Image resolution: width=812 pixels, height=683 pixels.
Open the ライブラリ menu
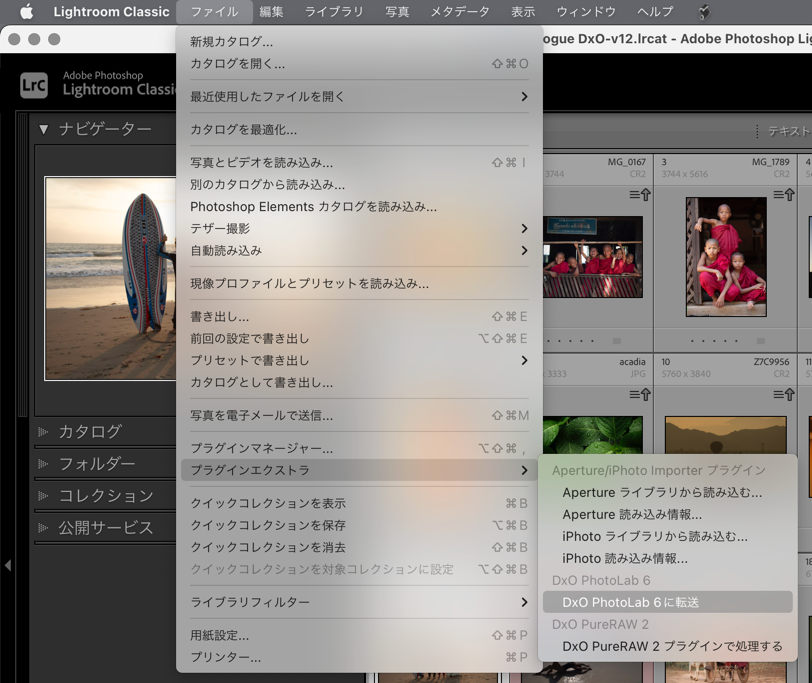(334, 11)
